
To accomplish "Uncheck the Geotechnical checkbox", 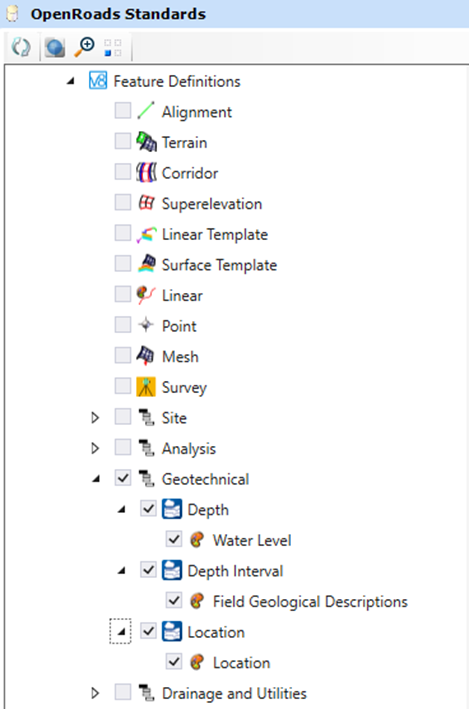I will [123, 478].
